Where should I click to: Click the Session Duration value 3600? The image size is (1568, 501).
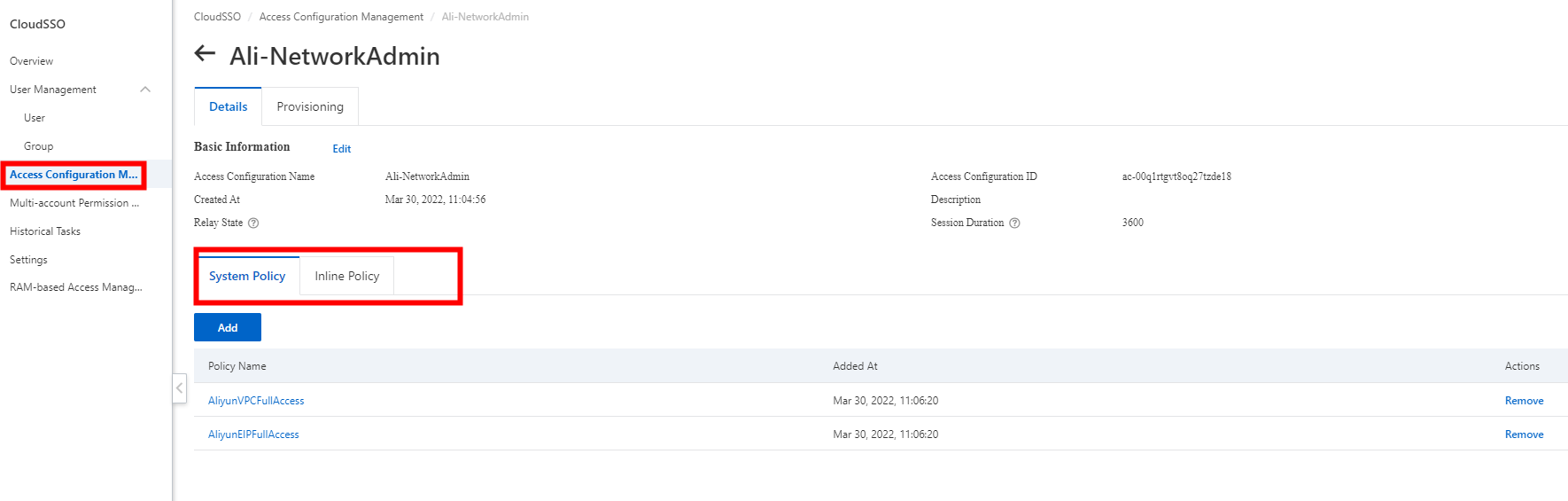tap(1132, 223)
